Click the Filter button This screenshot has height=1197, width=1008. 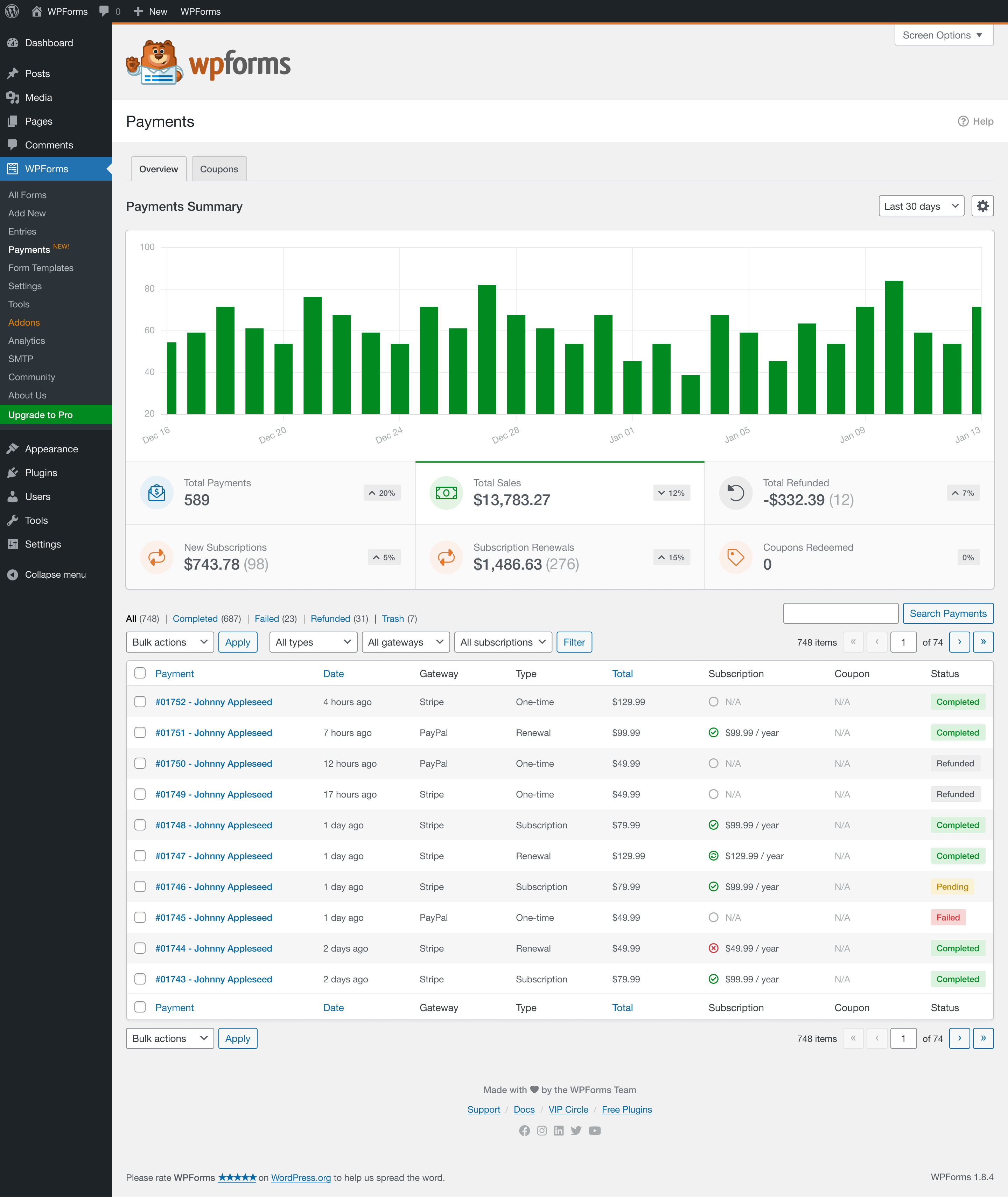(574, 642)
